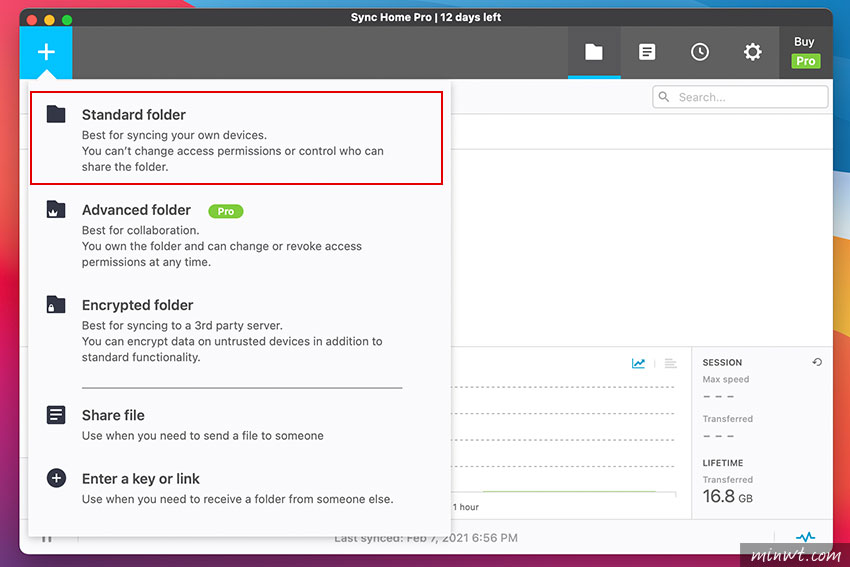Click Last synced status text
Screen dimensions: 850x567
tap(426, 538)
